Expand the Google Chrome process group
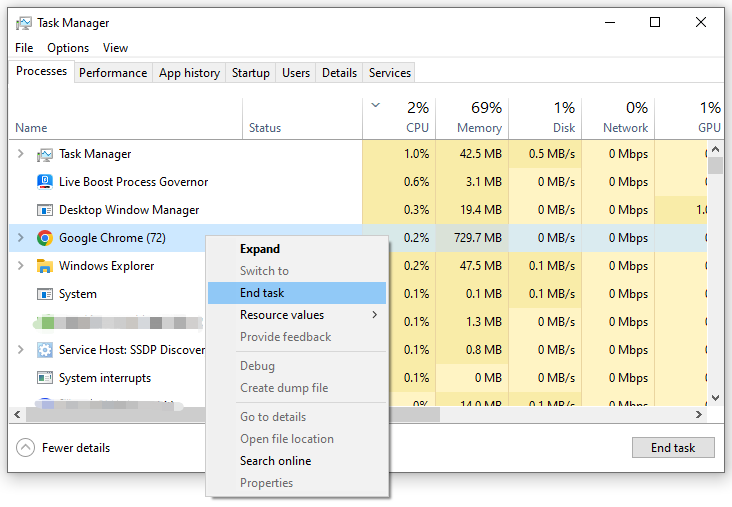This screenshot has height=507, width=732. (20, 238)
